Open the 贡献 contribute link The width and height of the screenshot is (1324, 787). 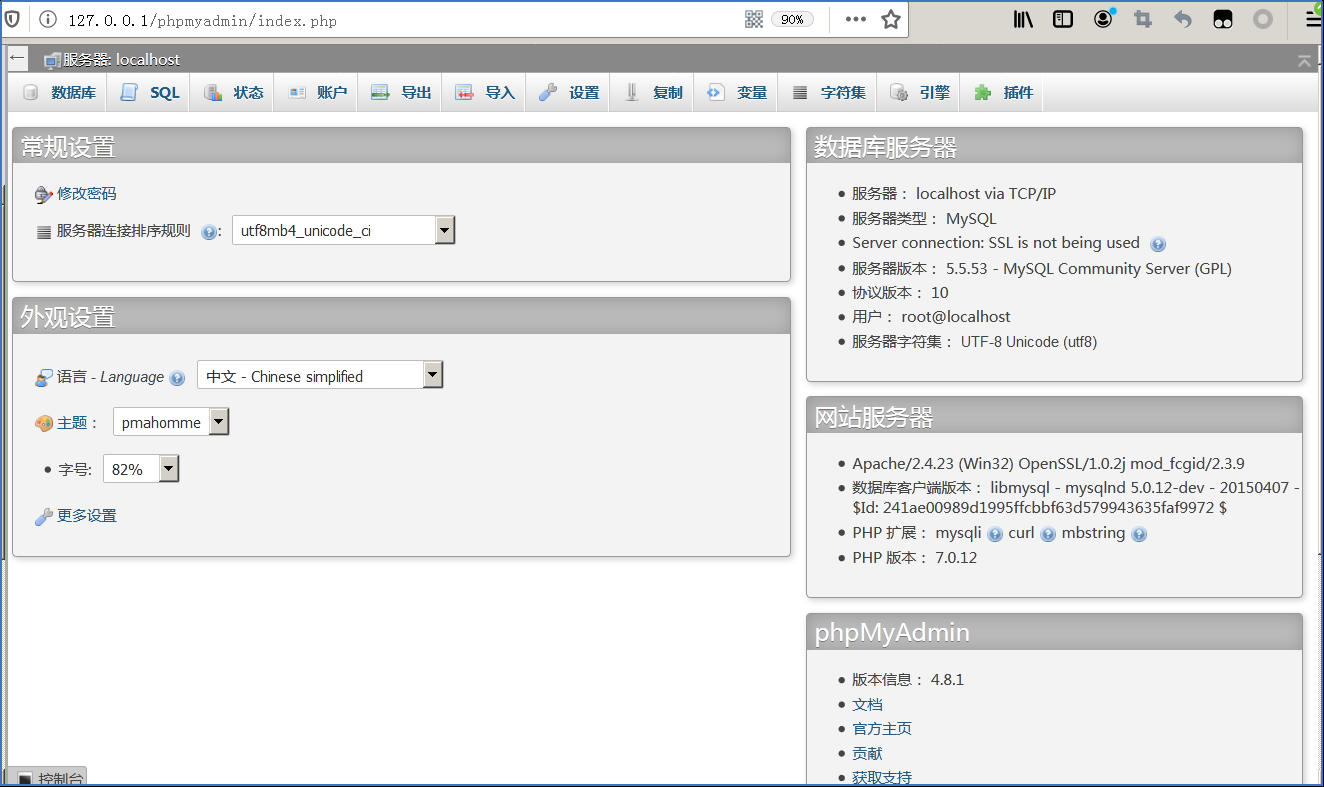[x=867, y=753]
